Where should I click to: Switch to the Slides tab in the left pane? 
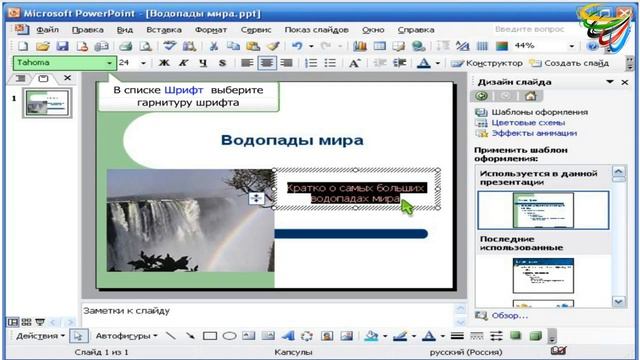pyautogui.click(x=43, y=78)
